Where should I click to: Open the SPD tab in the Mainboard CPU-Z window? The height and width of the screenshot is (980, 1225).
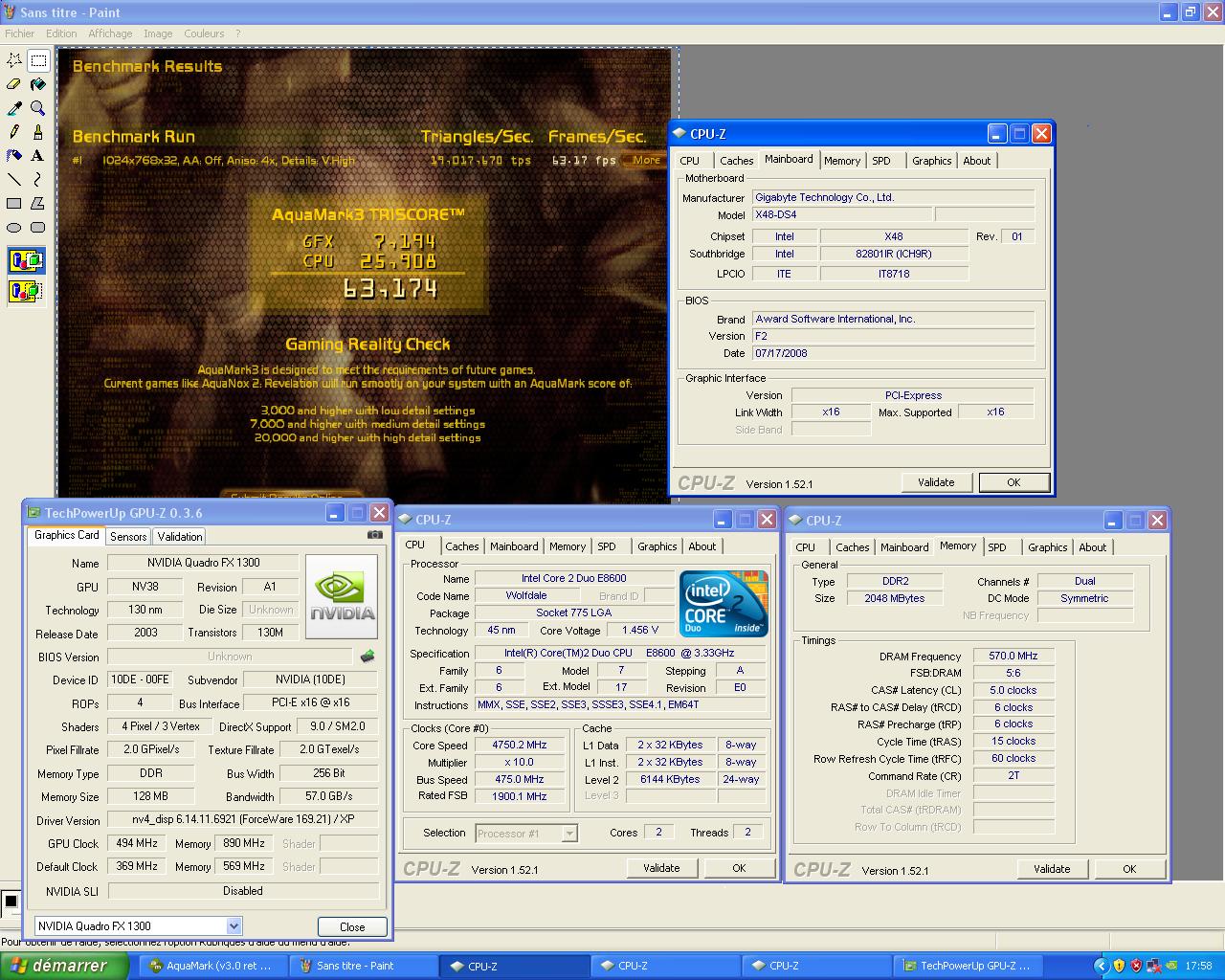coord(881,161)
